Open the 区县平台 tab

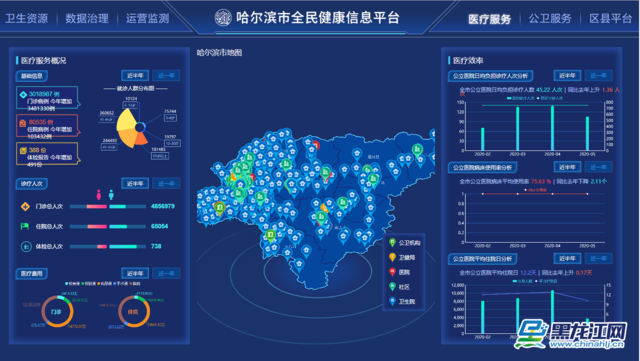point(611,18)
